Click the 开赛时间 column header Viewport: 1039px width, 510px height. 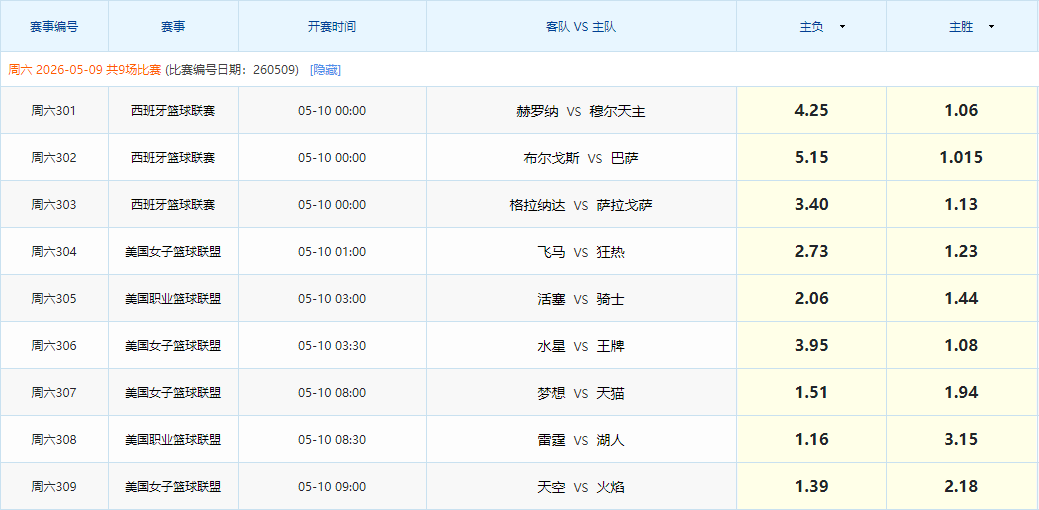click(x=332, y=27)
